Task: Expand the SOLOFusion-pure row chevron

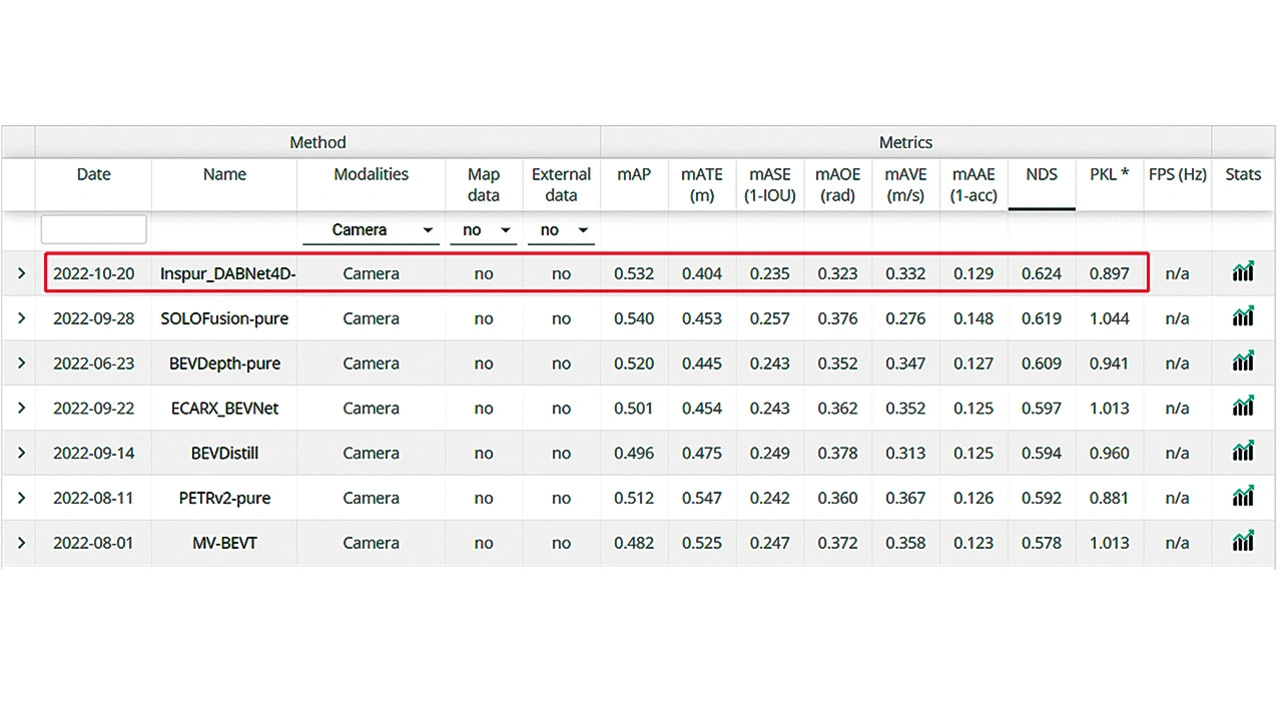Action: click(x=21, y=318)
